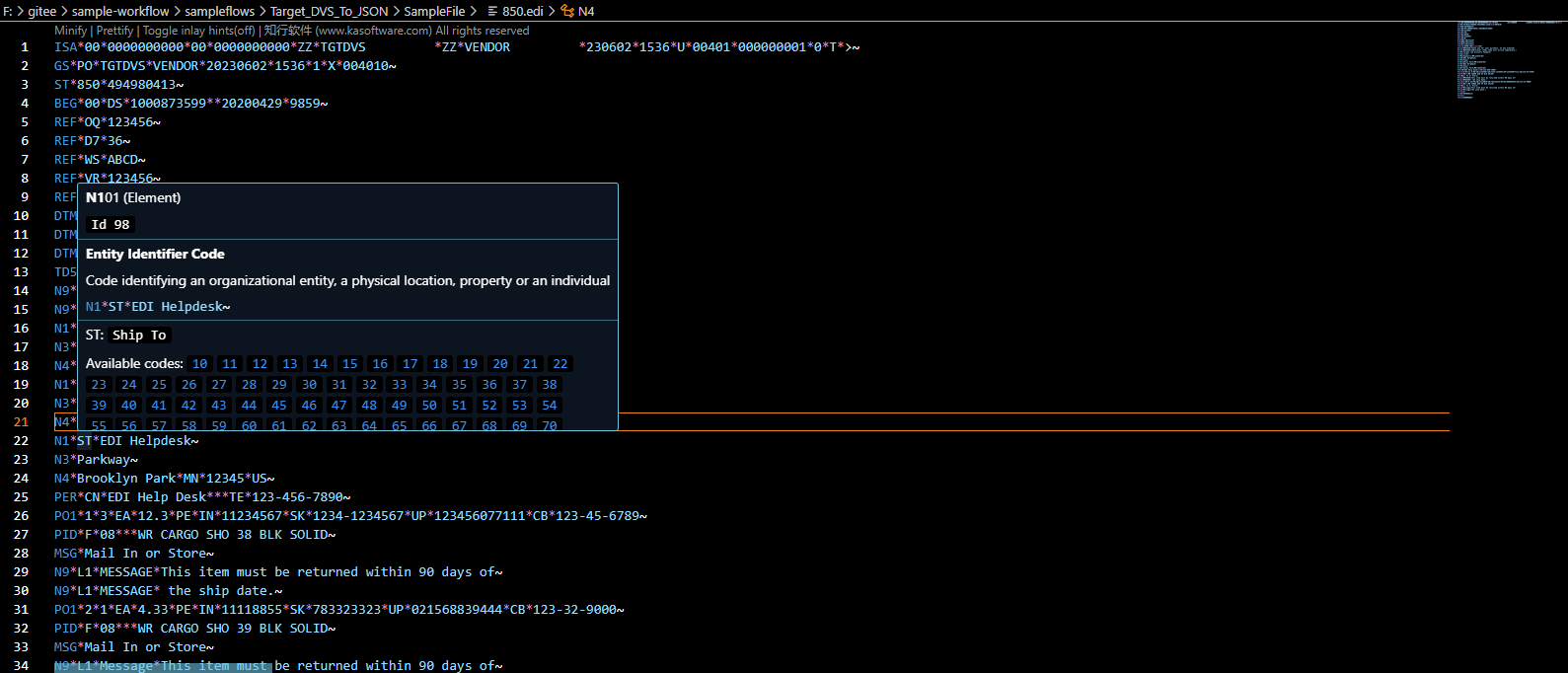
Task: Click the 'N101 (Element)' hover heading
Action: (x=133, y=197)
